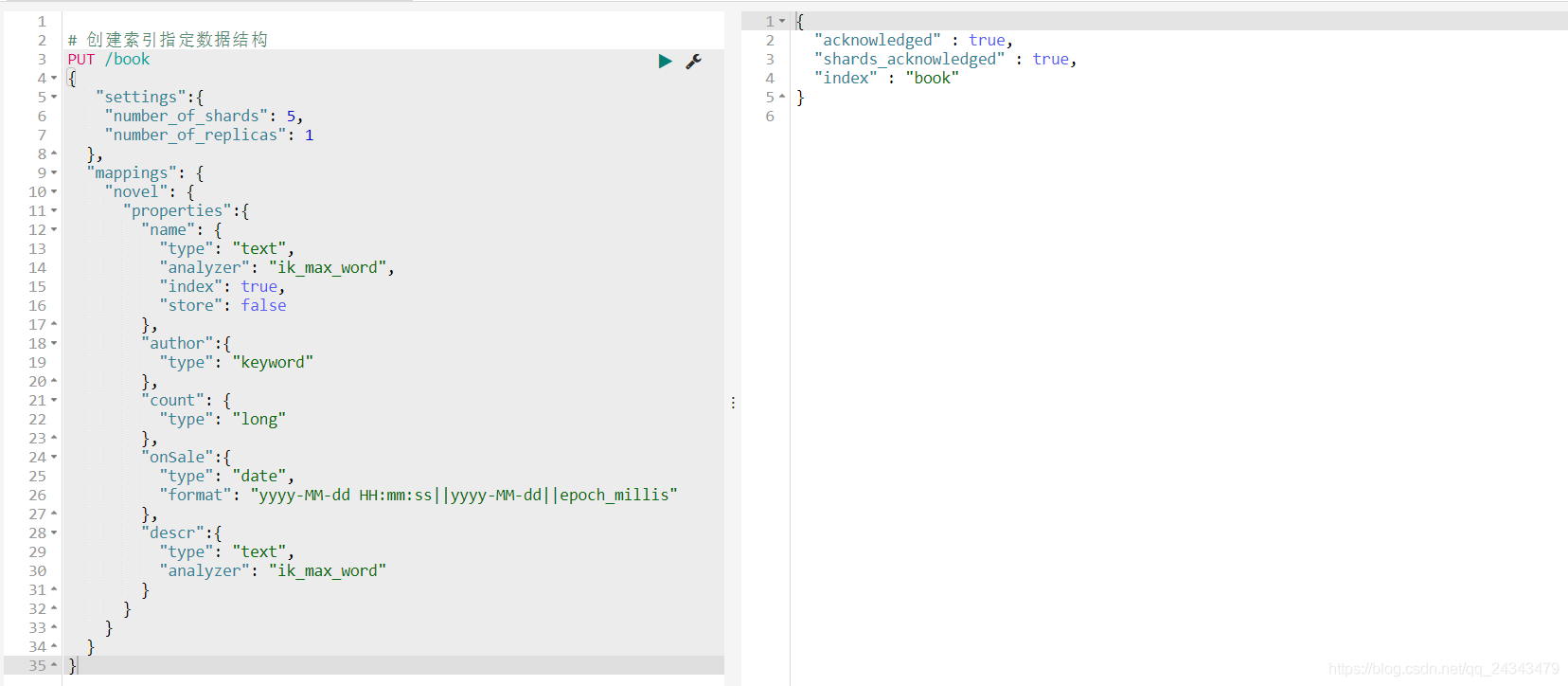The image size is (1568, 686).
Task: Click the "ik_max_word" value on line 30
Action: pyautogui.click(x=328, y=570)
